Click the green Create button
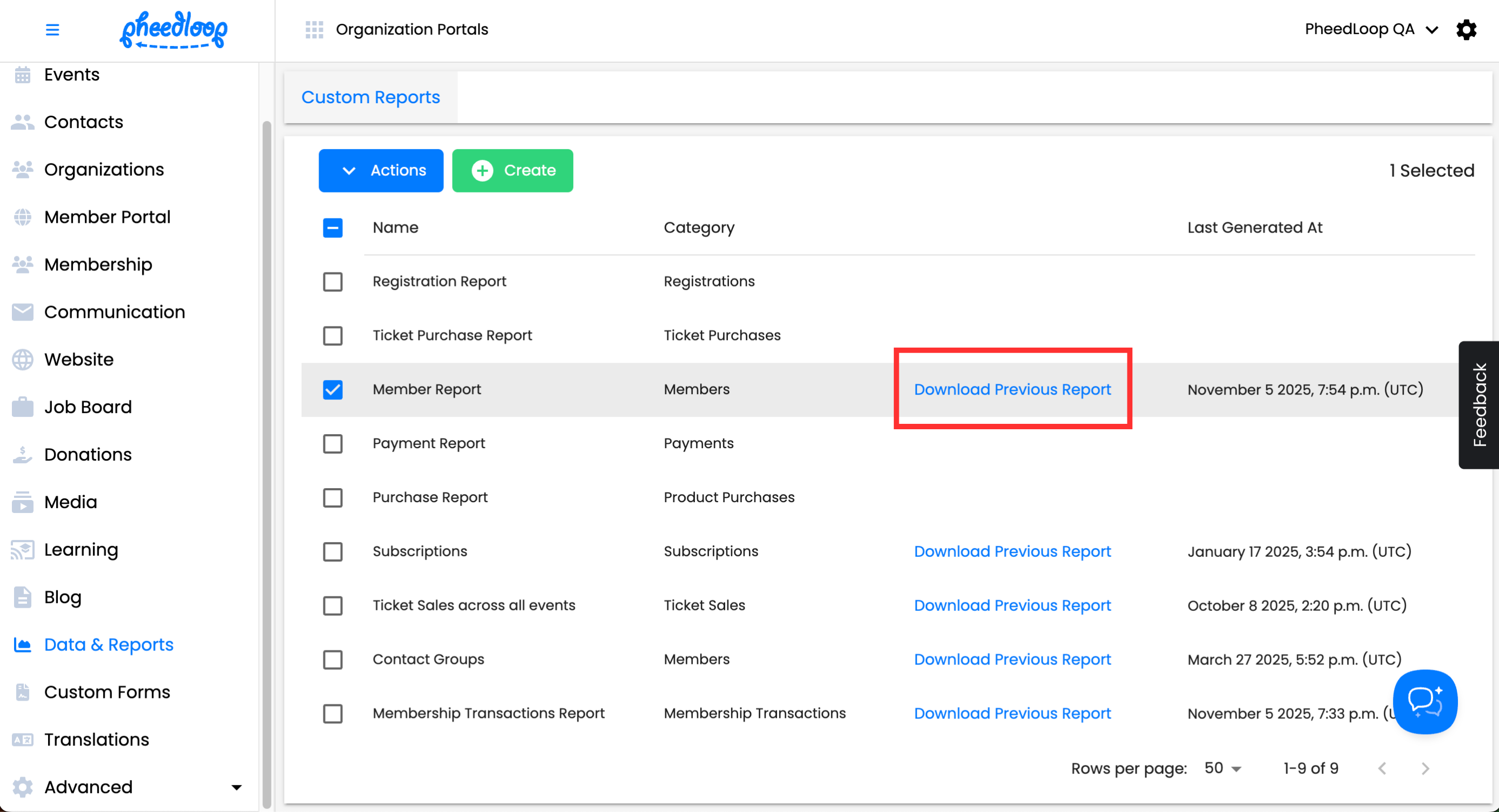The image size is (1499, 812). pos(513,170)
